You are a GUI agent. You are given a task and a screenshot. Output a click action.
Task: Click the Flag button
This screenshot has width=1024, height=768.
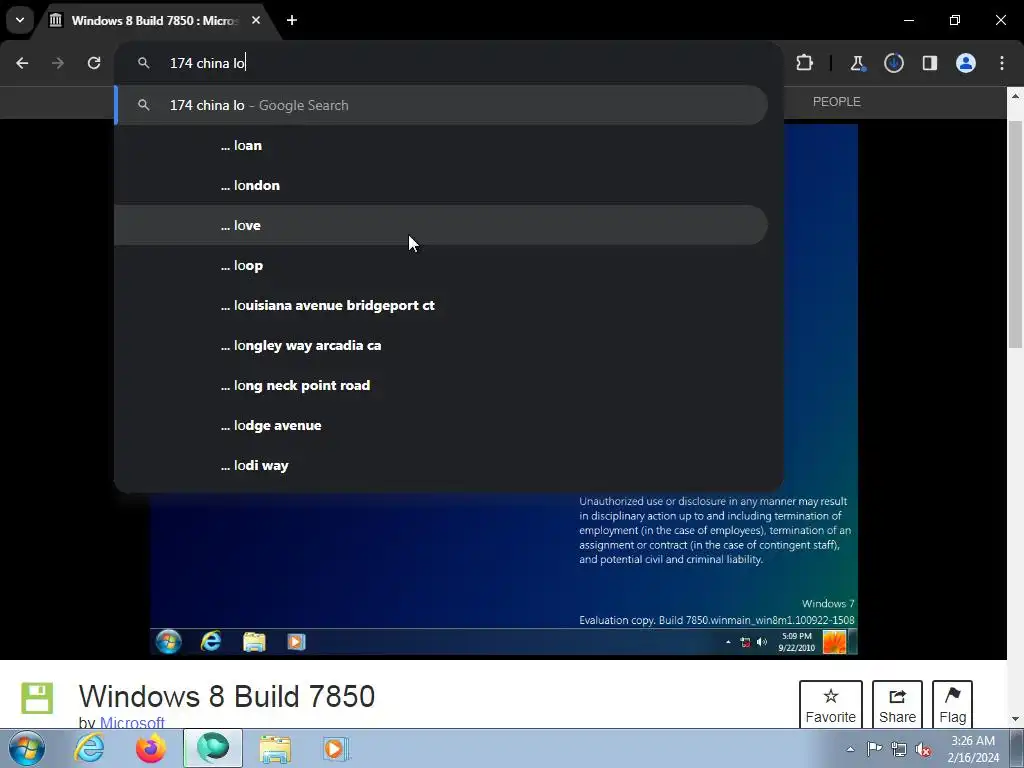point(953,705)
